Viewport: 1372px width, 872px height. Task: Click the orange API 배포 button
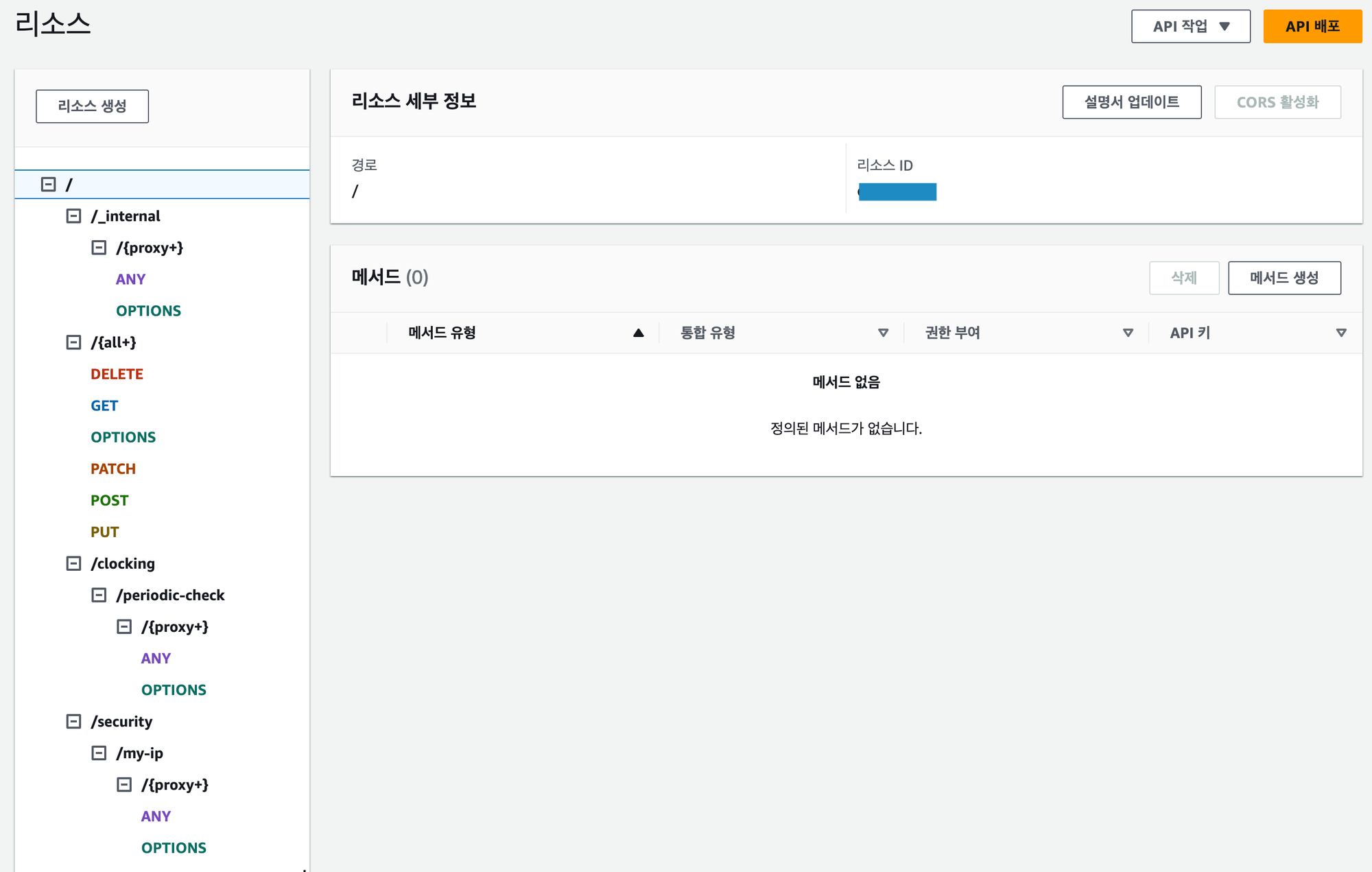coord(1312,26)
